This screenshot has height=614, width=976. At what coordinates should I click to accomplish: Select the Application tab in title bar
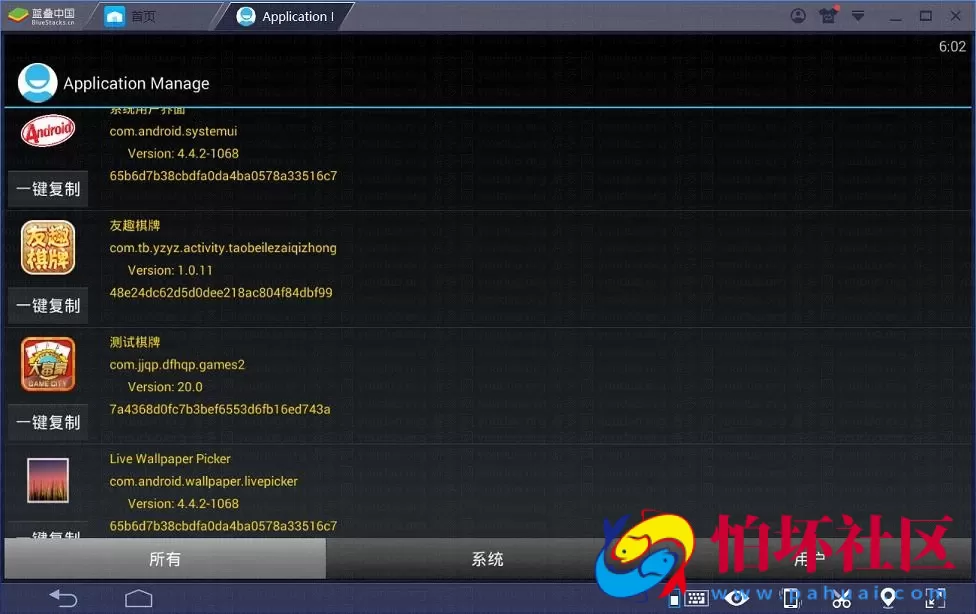point(286,16)
